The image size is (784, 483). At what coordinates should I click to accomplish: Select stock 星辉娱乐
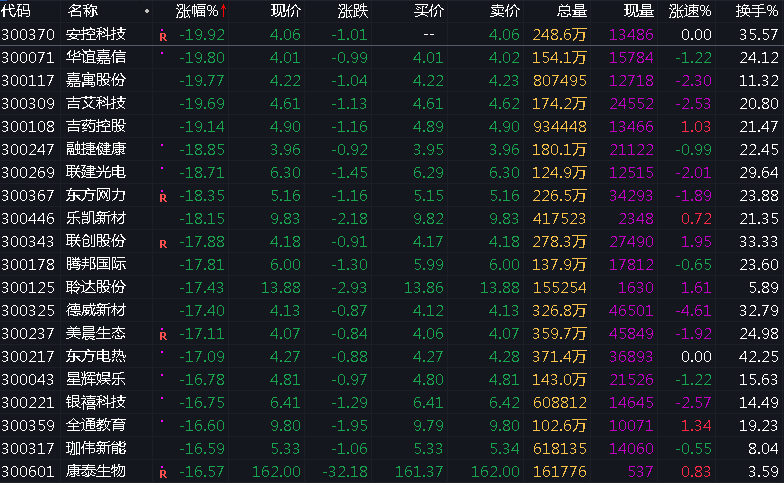point(96,379)
